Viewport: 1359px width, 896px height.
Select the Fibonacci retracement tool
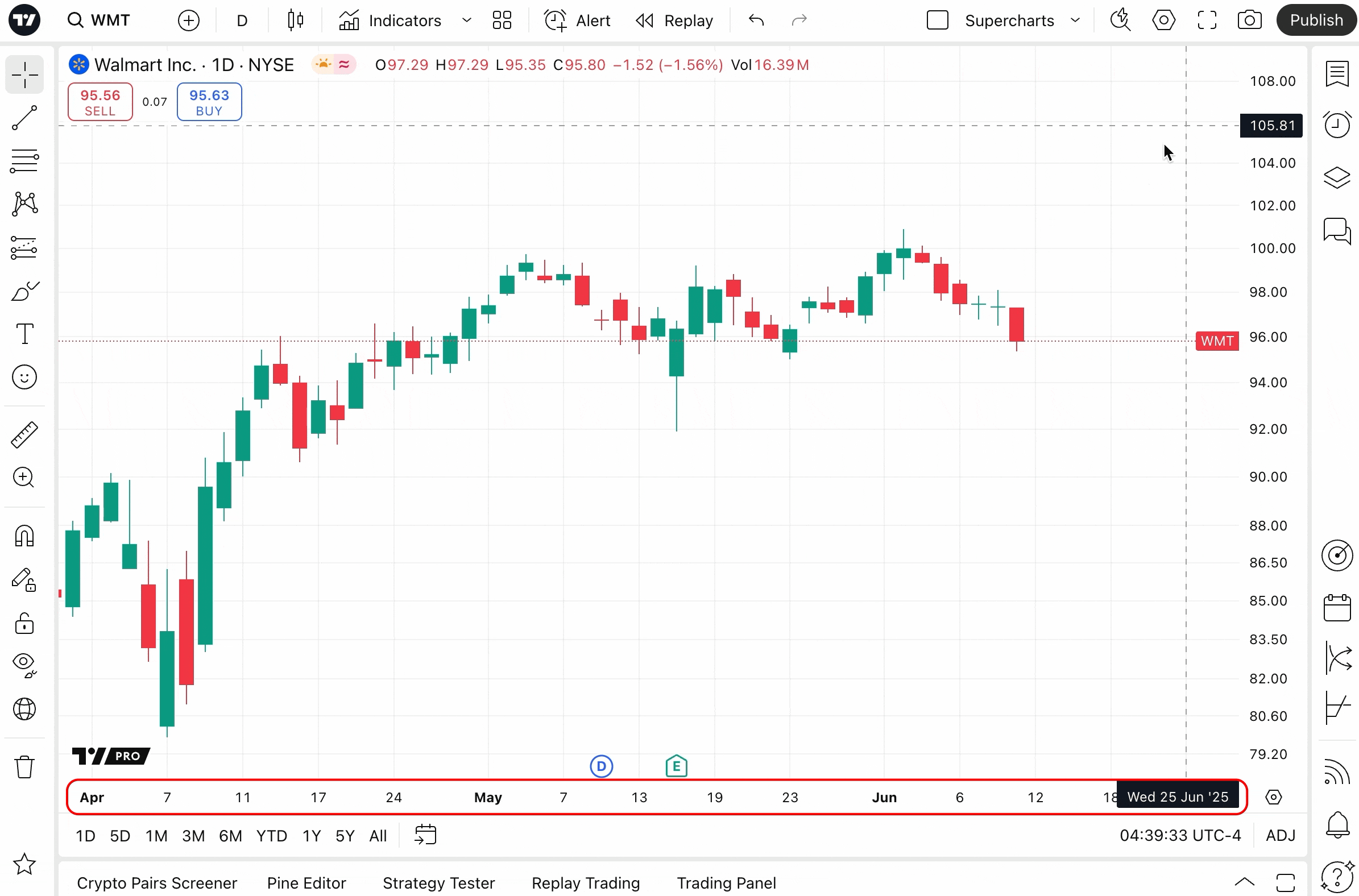pos(24,161)
